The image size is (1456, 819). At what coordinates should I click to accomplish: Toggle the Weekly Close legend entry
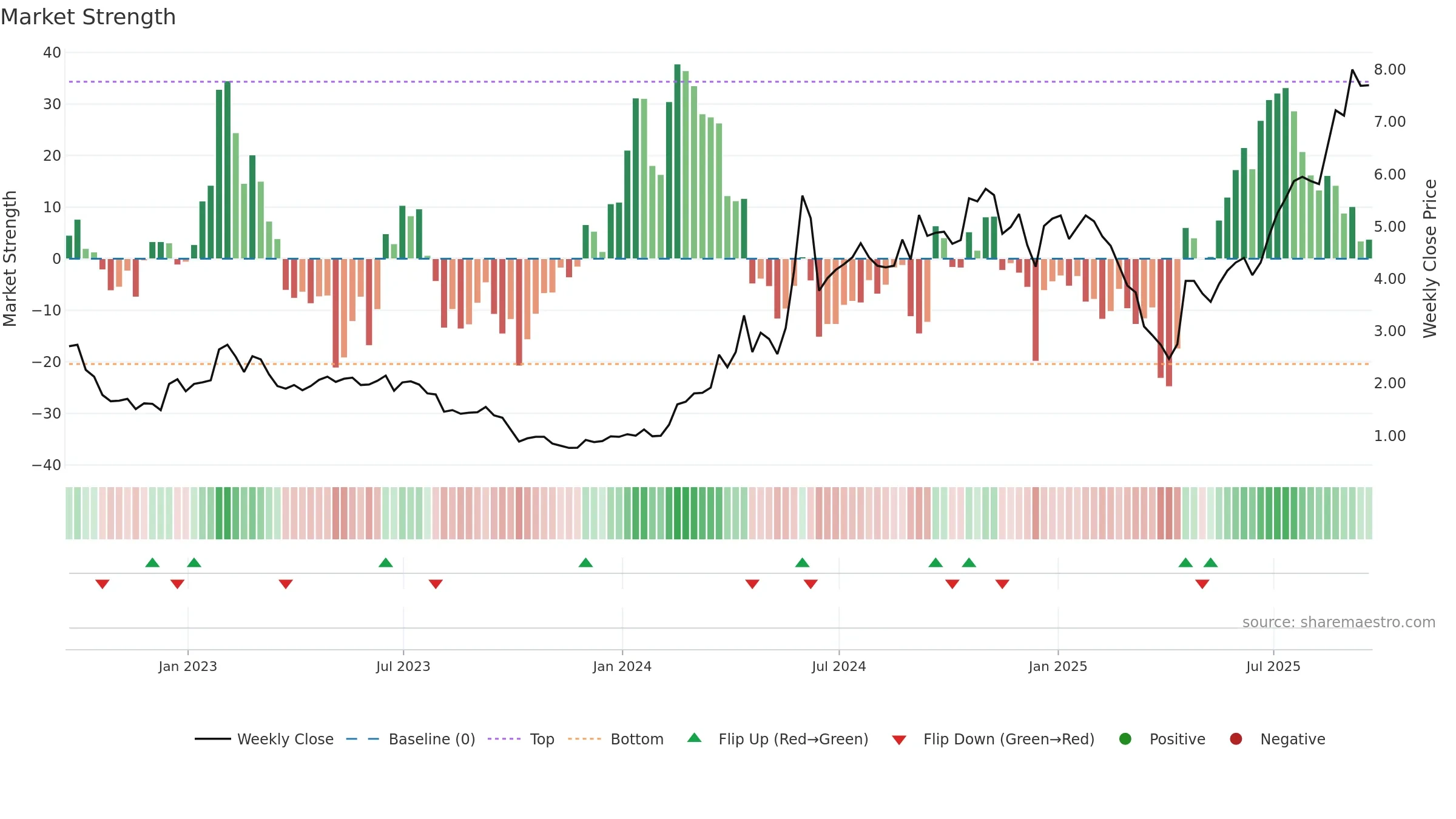[264, 739]
